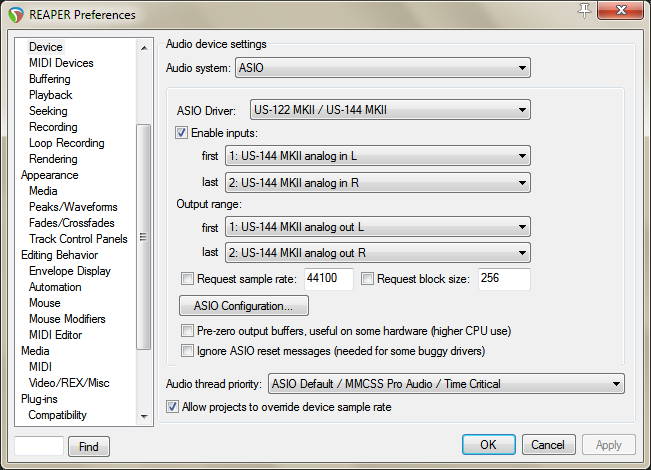Enable the Request sample rate checkbox

pos(187,279)
